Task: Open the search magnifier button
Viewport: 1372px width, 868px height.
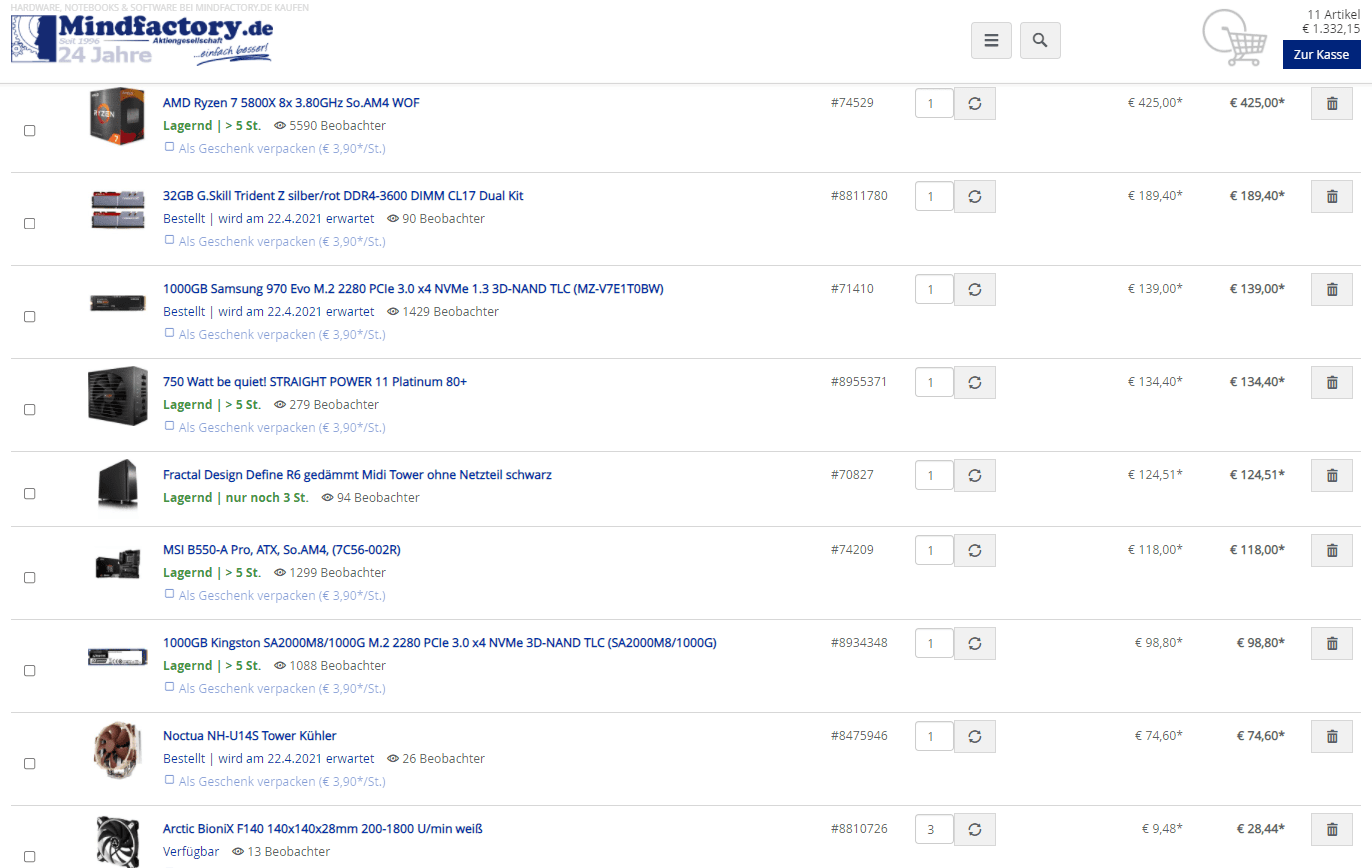Action: pos(1040,40)
